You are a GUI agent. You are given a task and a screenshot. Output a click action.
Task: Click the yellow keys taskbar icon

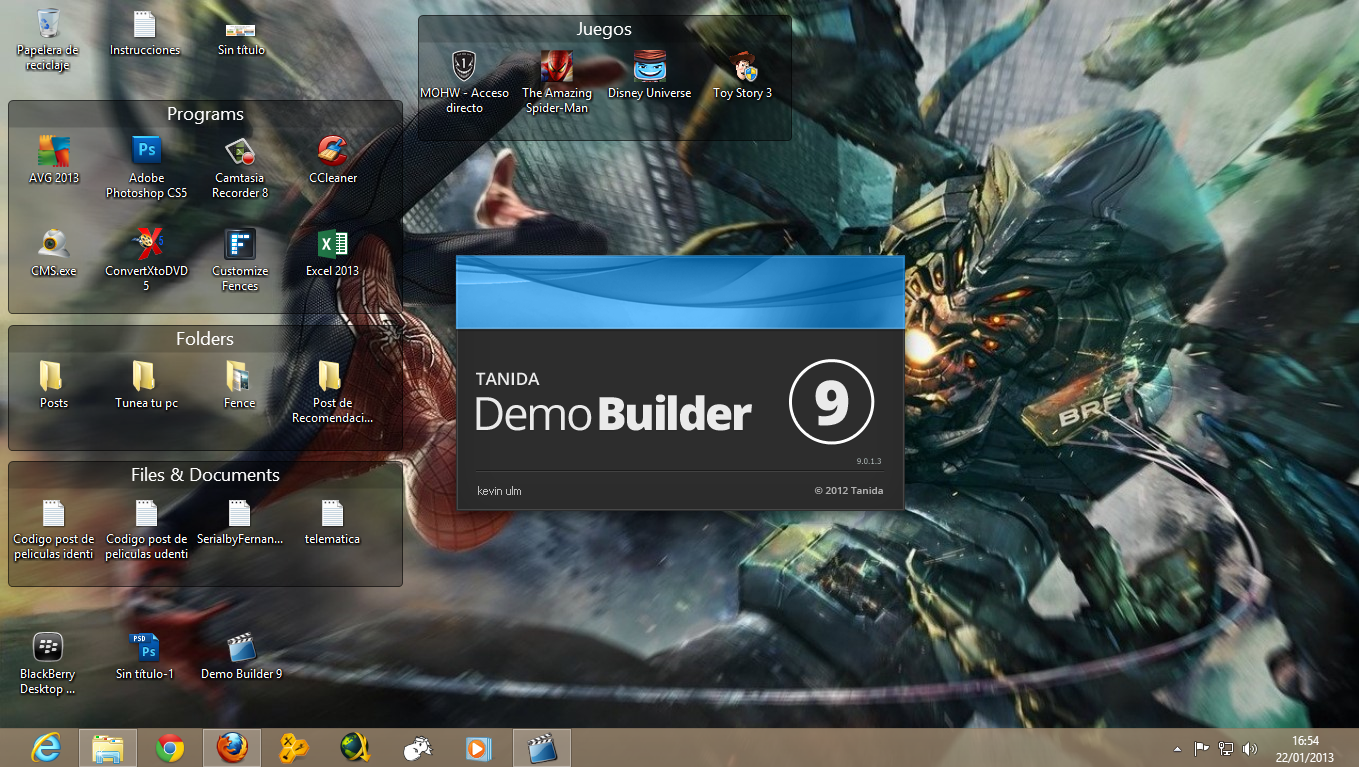(294, 748)
